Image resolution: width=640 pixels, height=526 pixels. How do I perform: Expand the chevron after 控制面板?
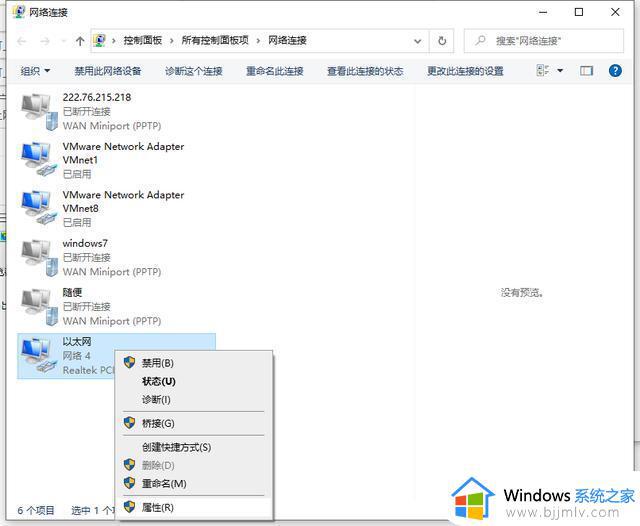click(x=171, y=41)
